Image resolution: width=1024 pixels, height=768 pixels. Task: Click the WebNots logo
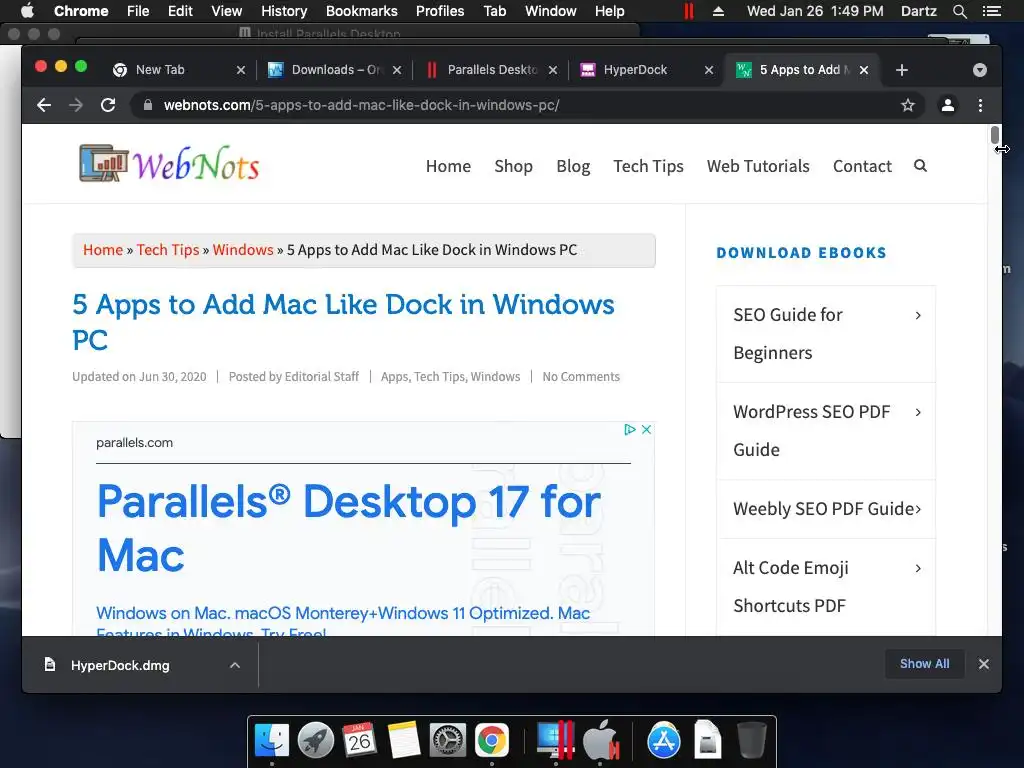click(x=169, y=163)
